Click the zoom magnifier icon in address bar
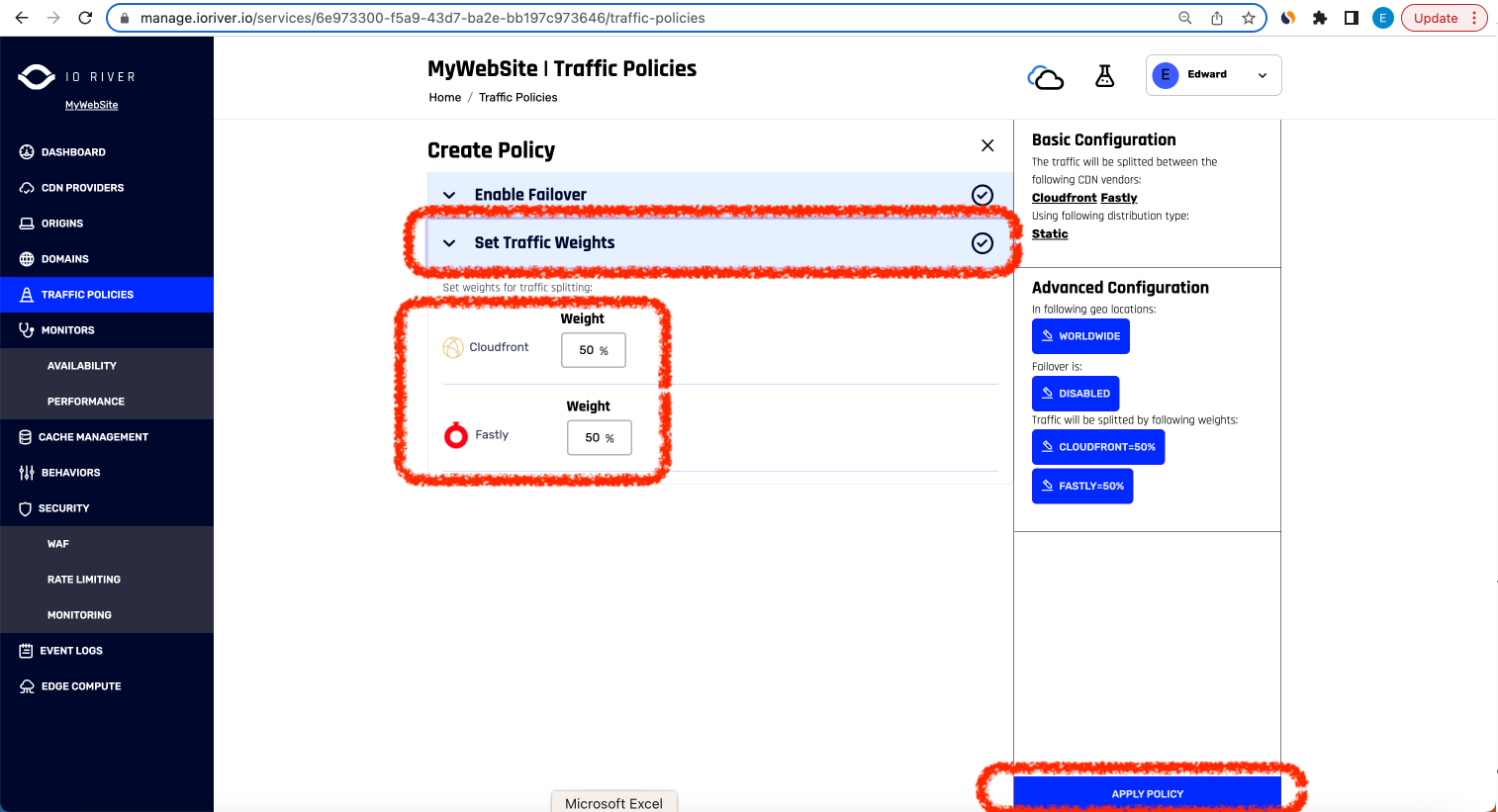Image resolution: width=1498 pixels, height=812 pixels. coord(1185,18)
